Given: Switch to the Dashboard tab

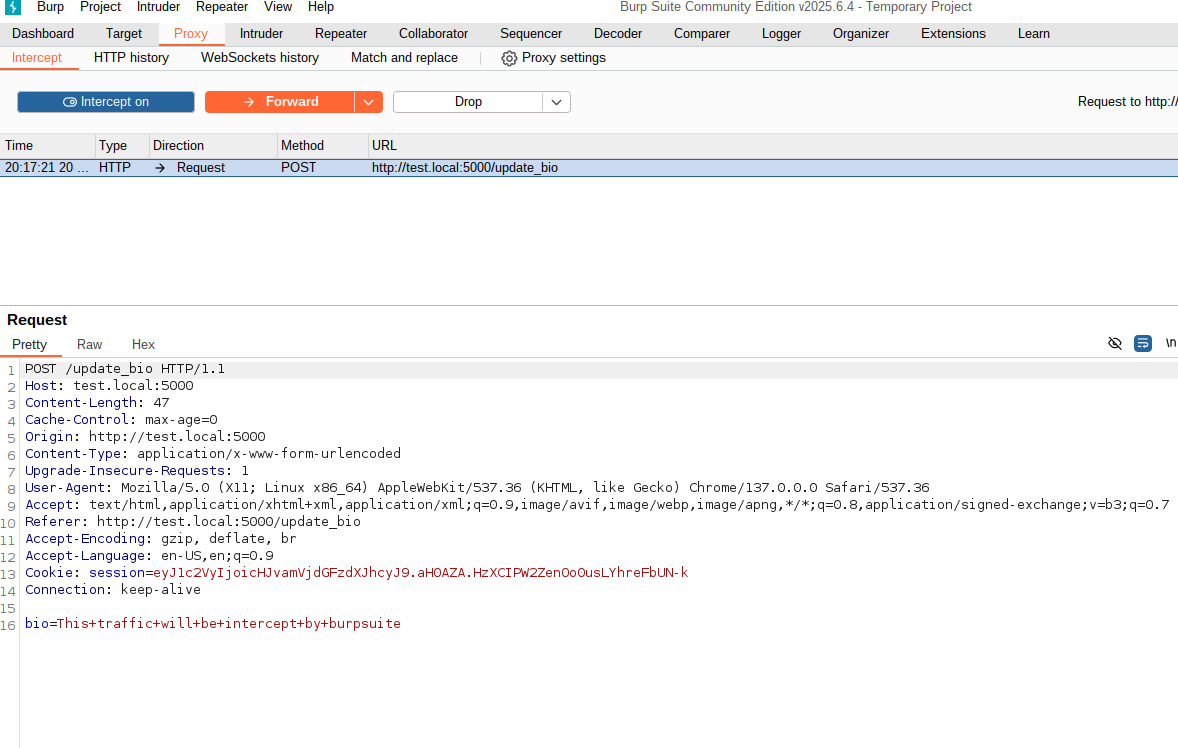Looking at the screenshot, I should [43, 34].
